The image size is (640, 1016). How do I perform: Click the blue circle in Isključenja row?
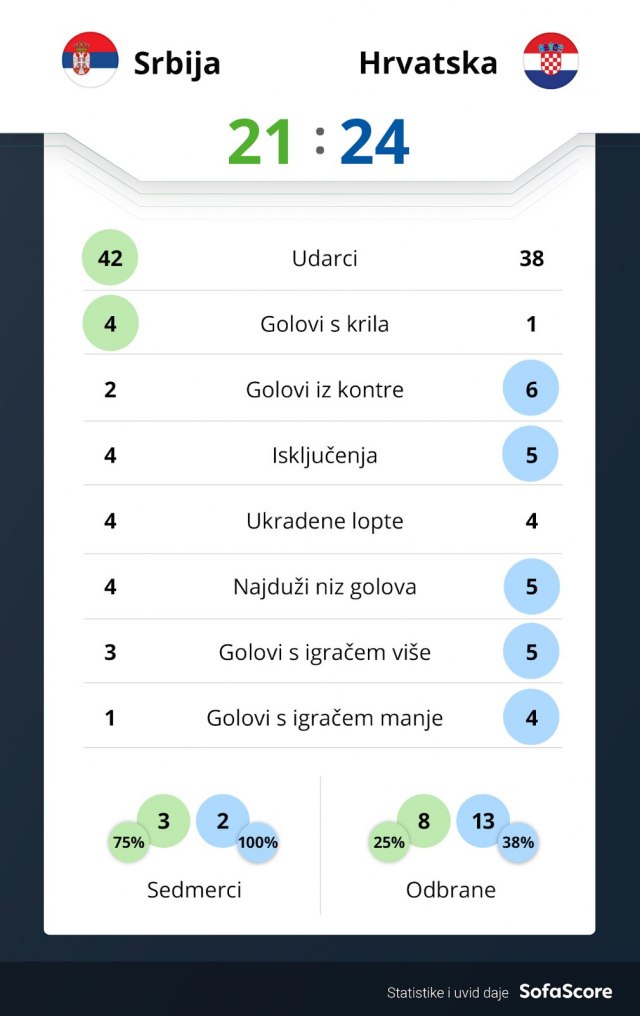point(531,455)
